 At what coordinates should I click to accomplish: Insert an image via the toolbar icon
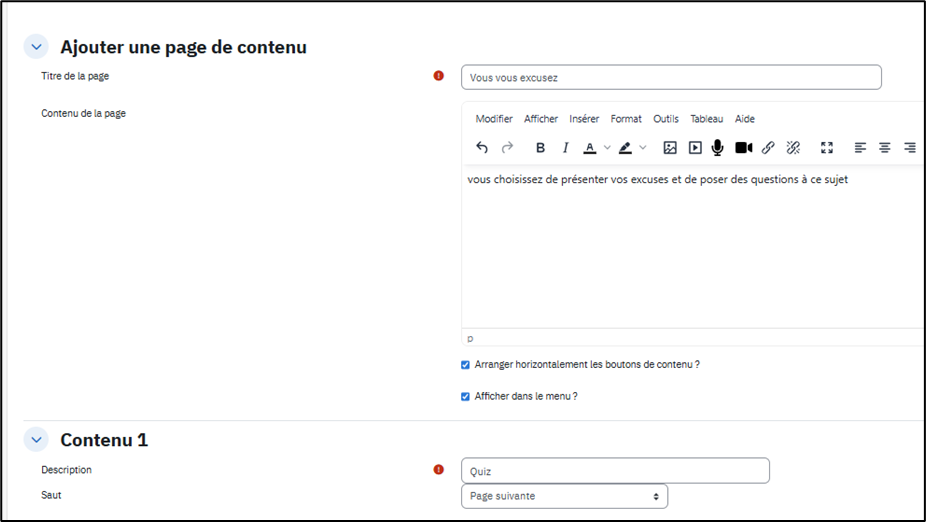tap(670, 148)
